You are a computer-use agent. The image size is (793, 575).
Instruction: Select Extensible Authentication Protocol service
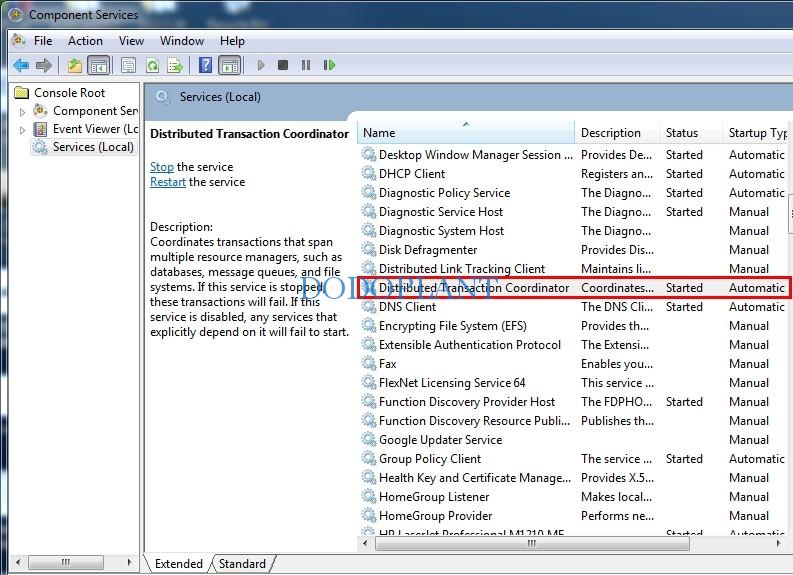pos(574,345)
